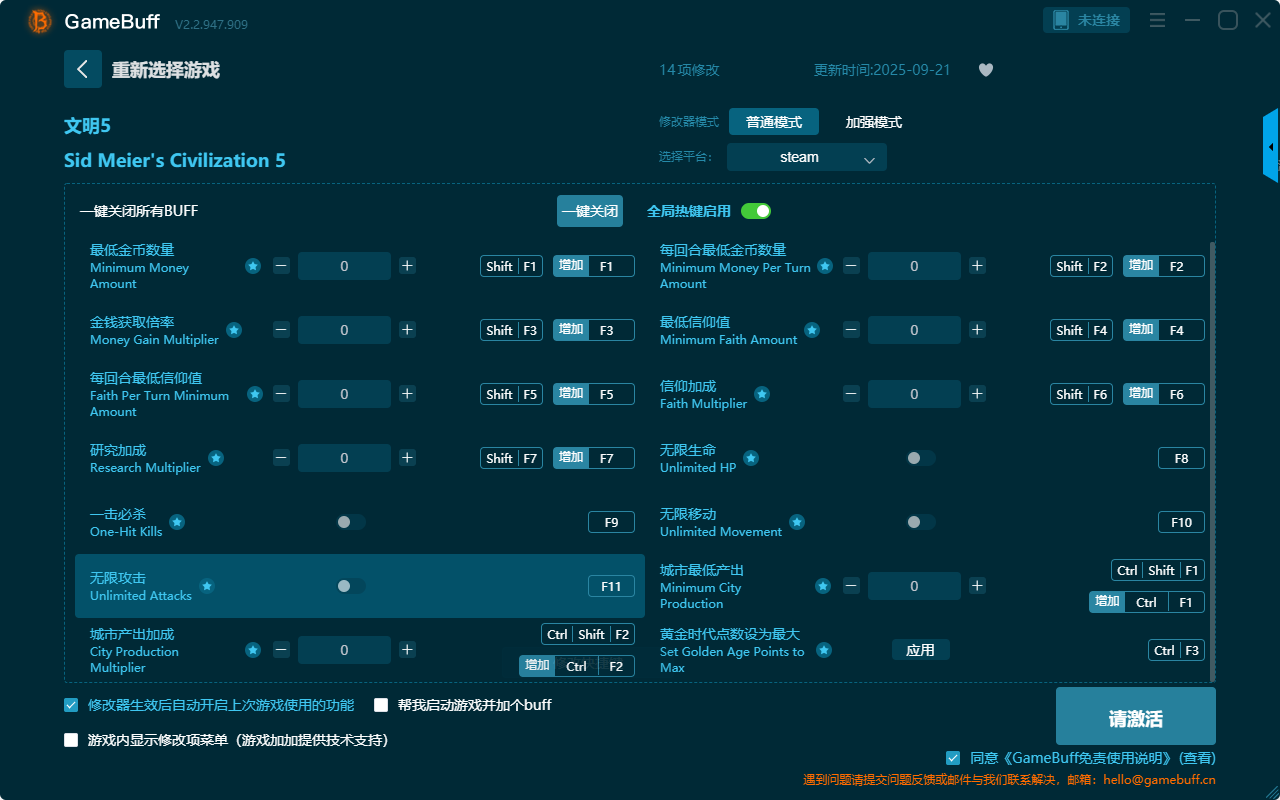Click star icon beside One-Hit Kills
The height and width of the screenshot is (800, 1280).
tap(176, 522)
